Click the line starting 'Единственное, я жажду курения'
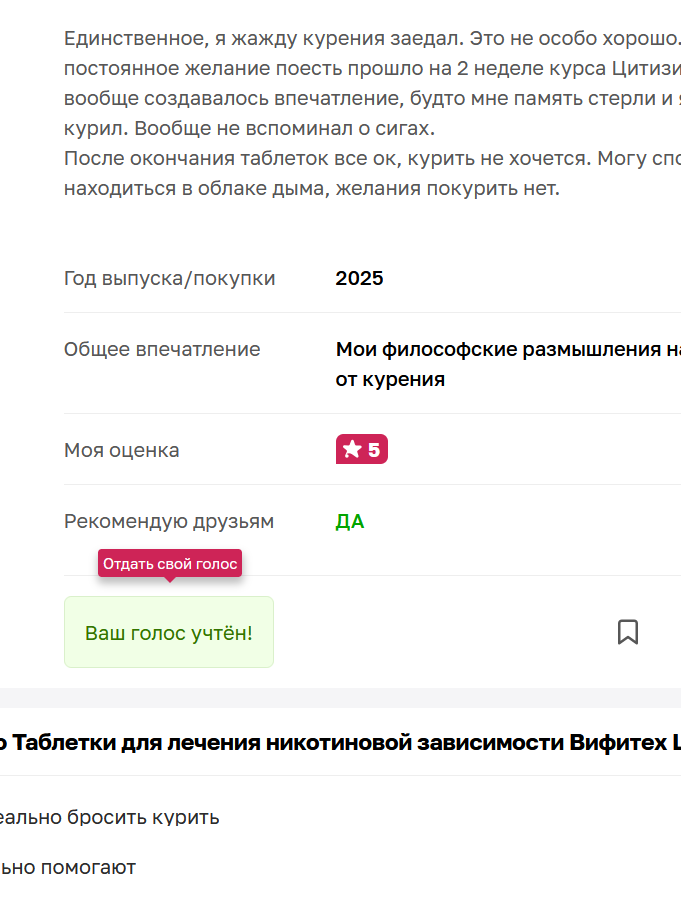Image resolution: width=681 pixels, height=913 pixels. click(372, 40)
